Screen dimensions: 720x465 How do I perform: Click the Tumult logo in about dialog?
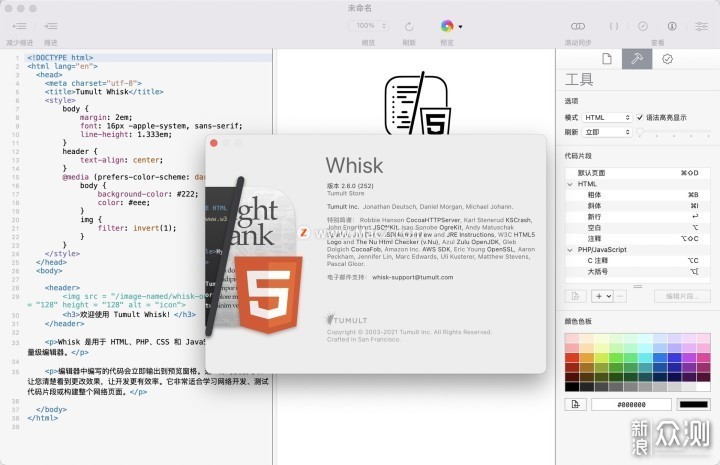coord(346,319)
